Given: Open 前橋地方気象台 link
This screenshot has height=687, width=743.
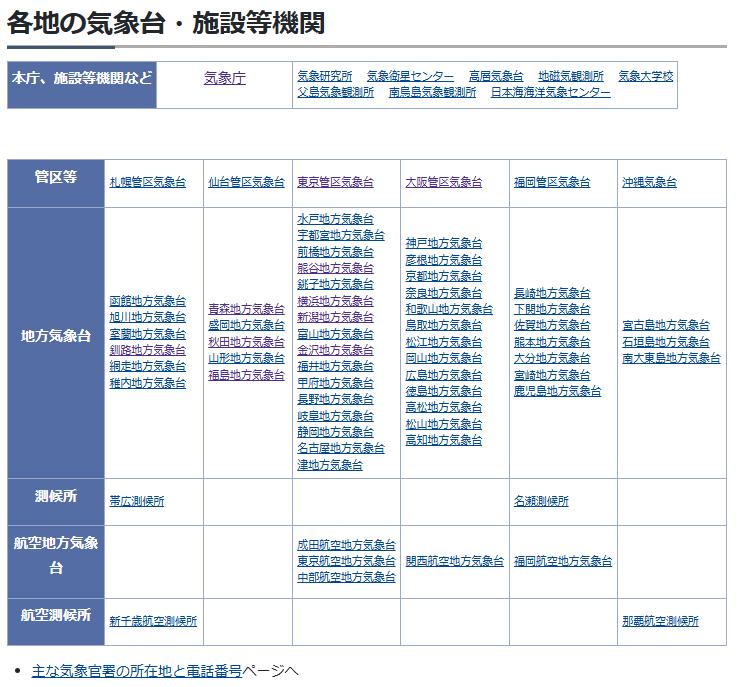Looking at the screenshot, I should [335, 252].
